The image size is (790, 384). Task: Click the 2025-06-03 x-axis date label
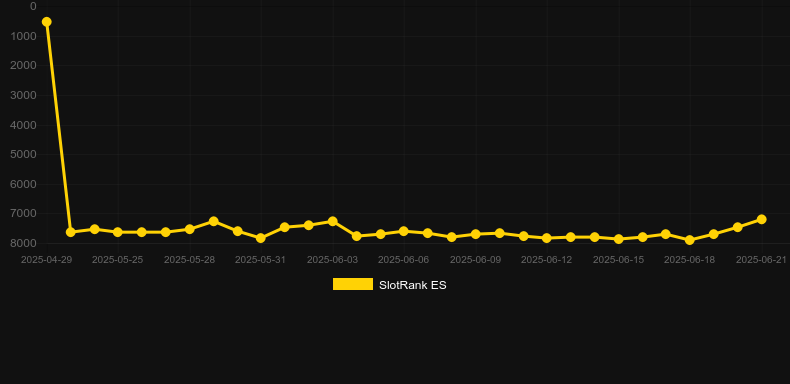point(333,260)
